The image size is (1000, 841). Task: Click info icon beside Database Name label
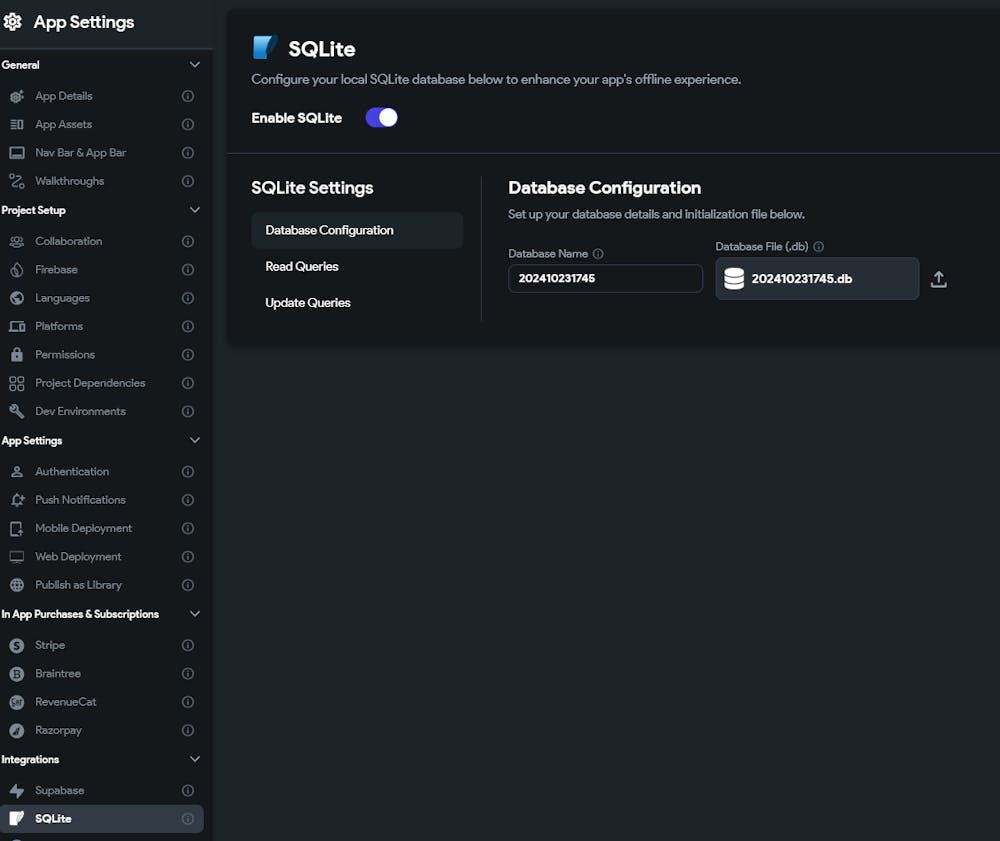598,254
